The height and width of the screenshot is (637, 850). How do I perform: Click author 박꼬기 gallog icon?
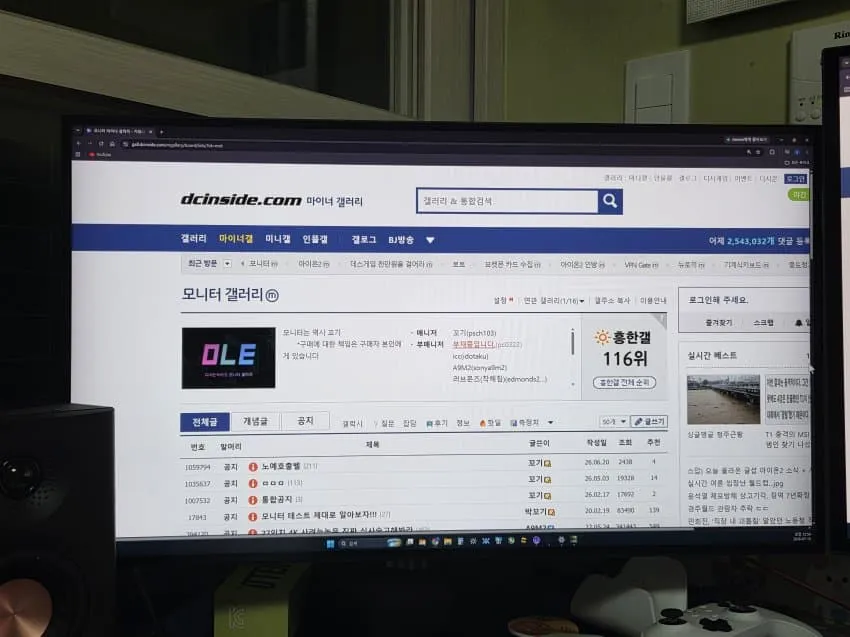click(x=551, y=512)
